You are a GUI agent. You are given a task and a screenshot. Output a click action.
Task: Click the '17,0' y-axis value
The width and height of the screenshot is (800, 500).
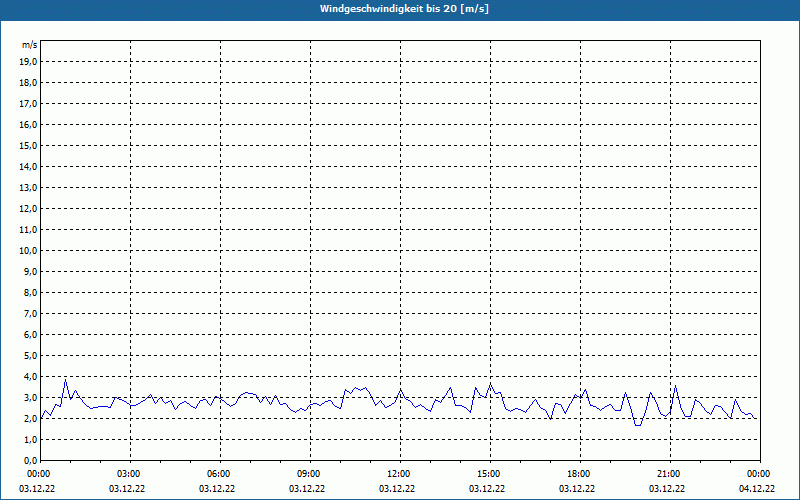pos(28,104)
